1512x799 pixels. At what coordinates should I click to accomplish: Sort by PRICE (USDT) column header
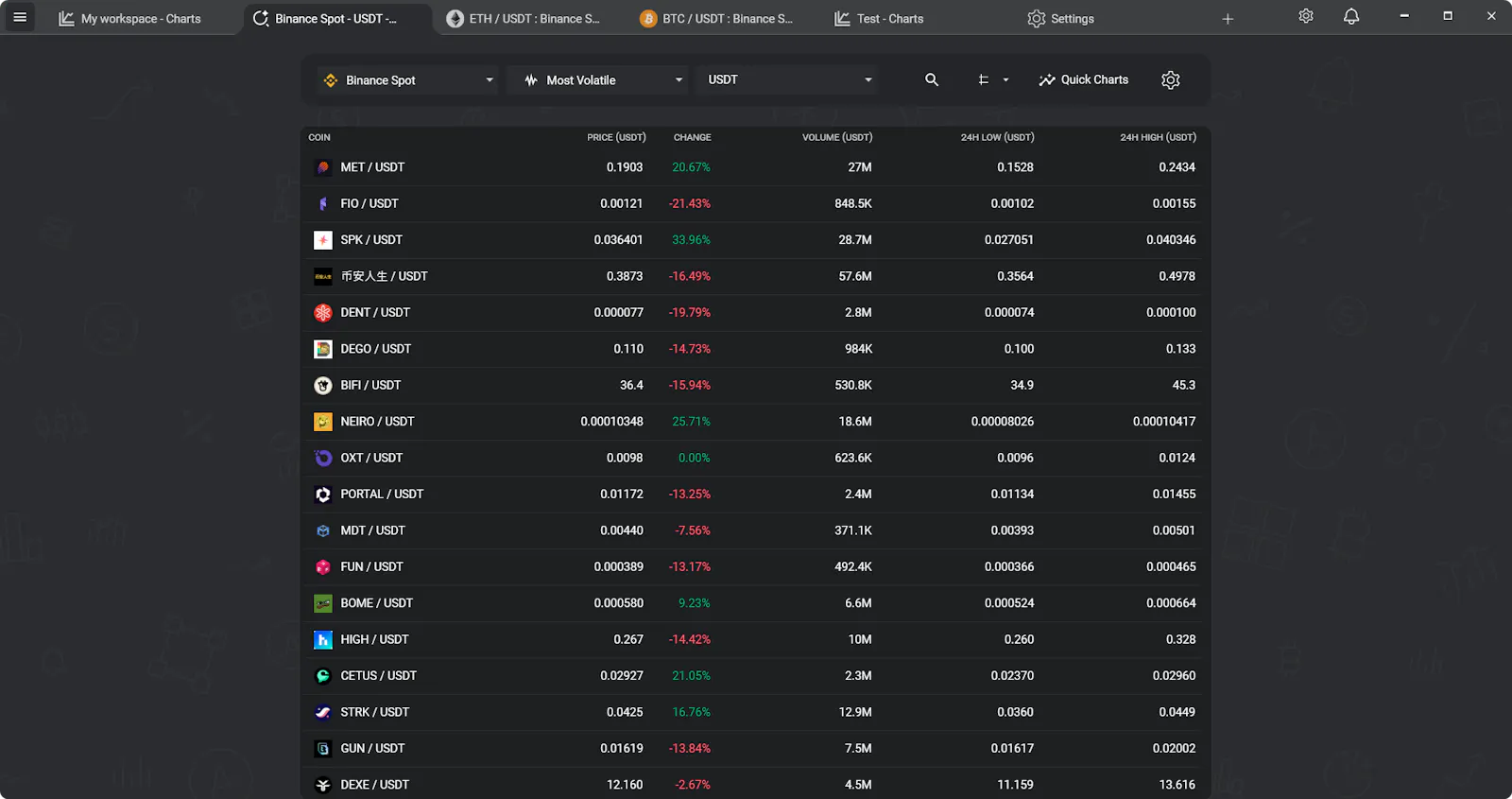coord(616,138)
